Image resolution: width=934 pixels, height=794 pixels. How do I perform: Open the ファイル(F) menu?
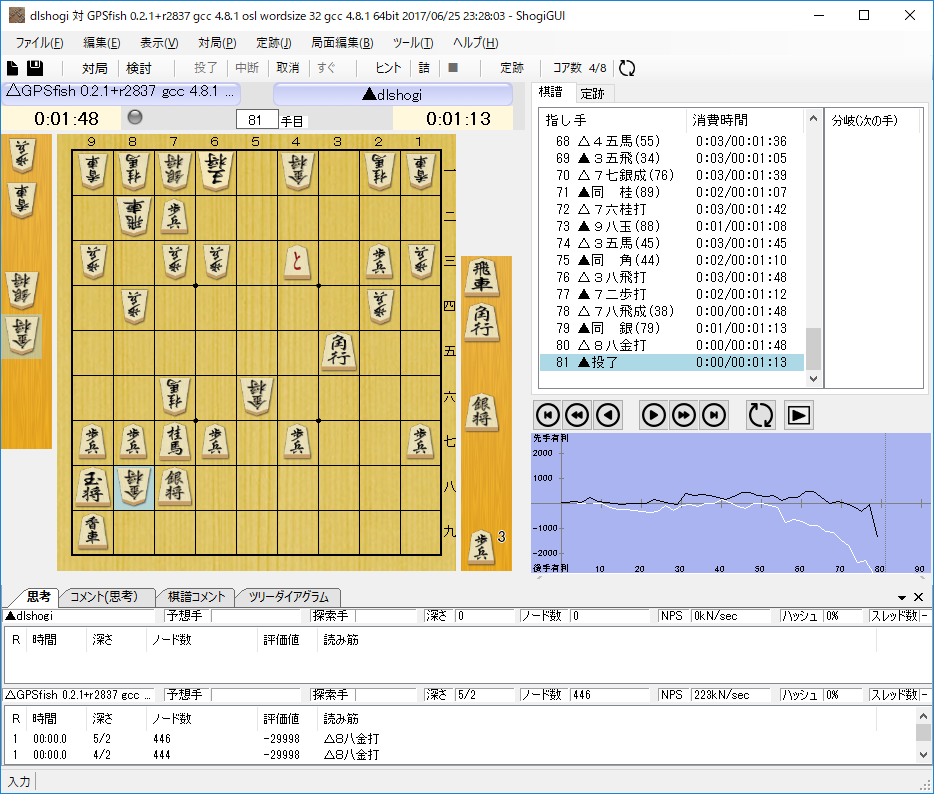[39, 43]
